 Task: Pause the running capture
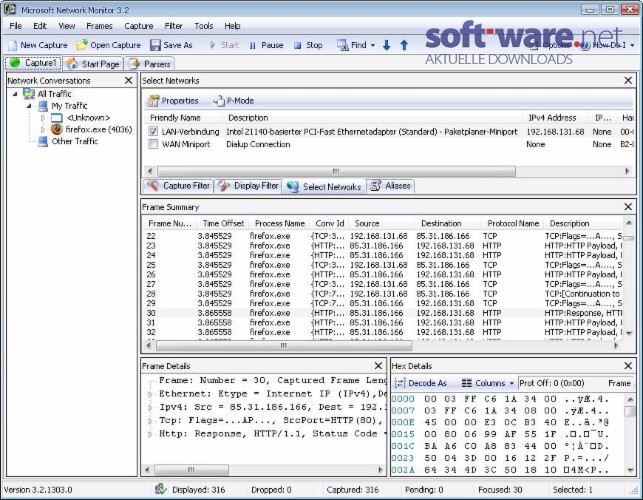point(267,45)
